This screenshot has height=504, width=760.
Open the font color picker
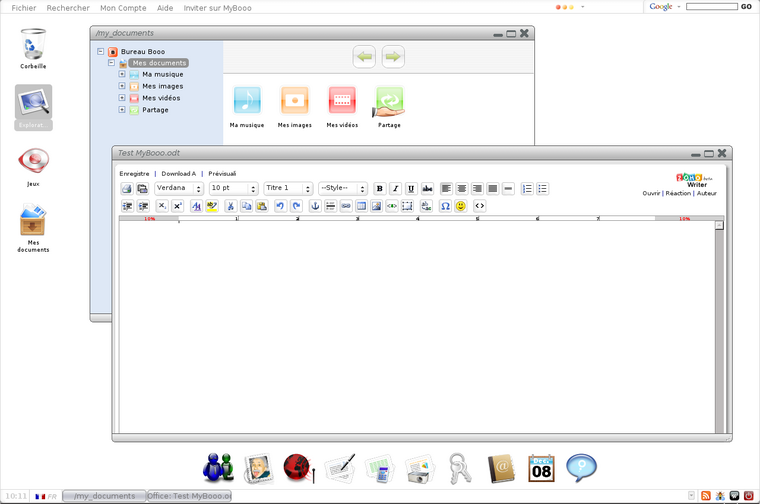pos(196,206)
